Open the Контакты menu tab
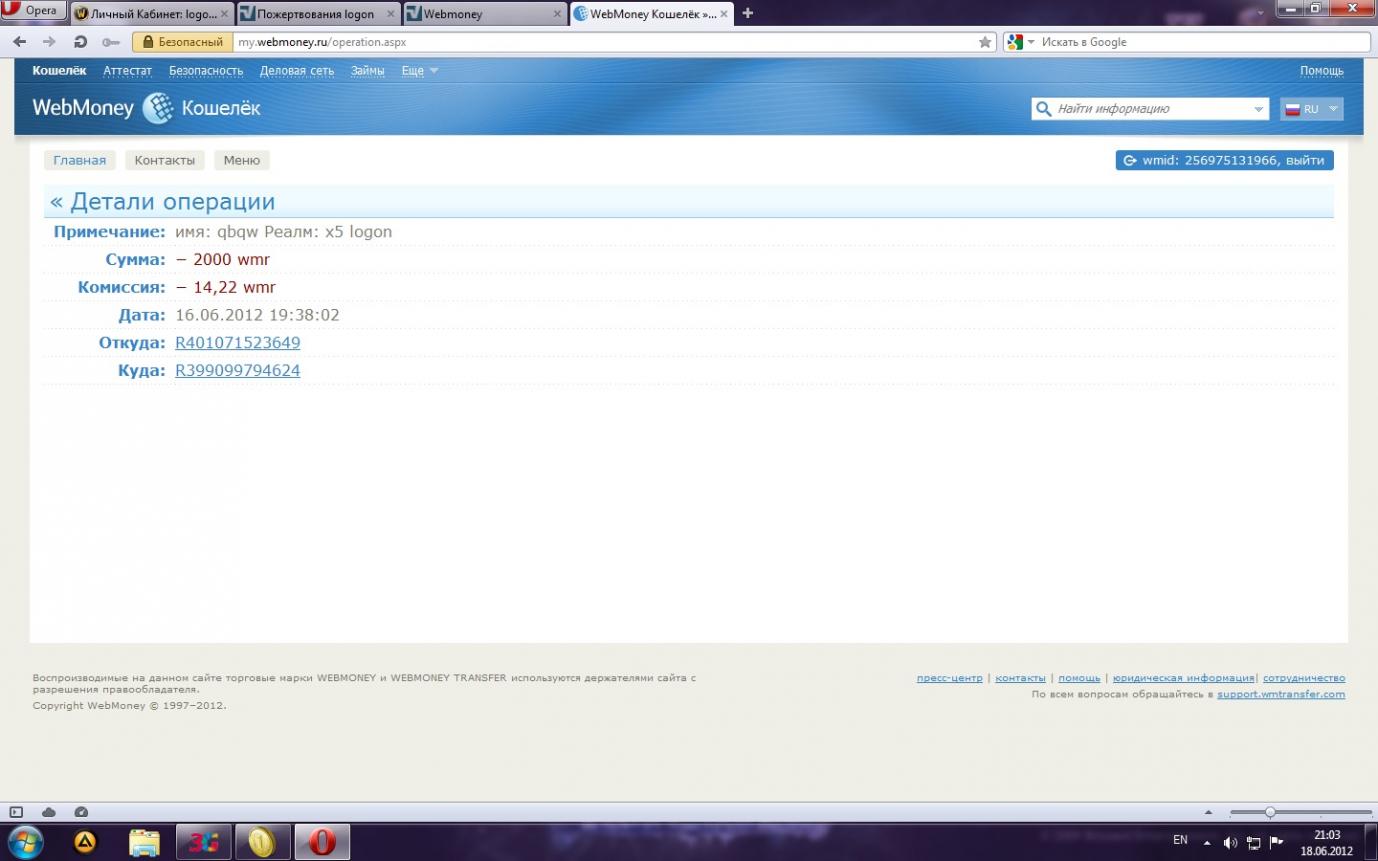1378x861 pixels. tap(164, 160)
